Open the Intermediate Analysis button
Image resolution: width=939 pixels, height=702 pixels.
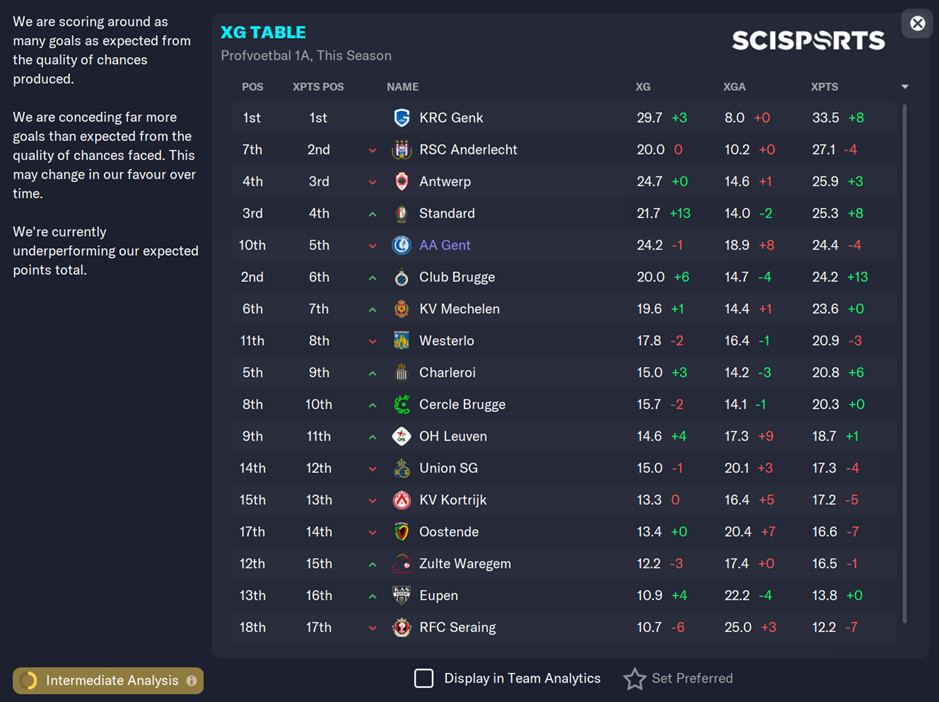tap(108, 680)
